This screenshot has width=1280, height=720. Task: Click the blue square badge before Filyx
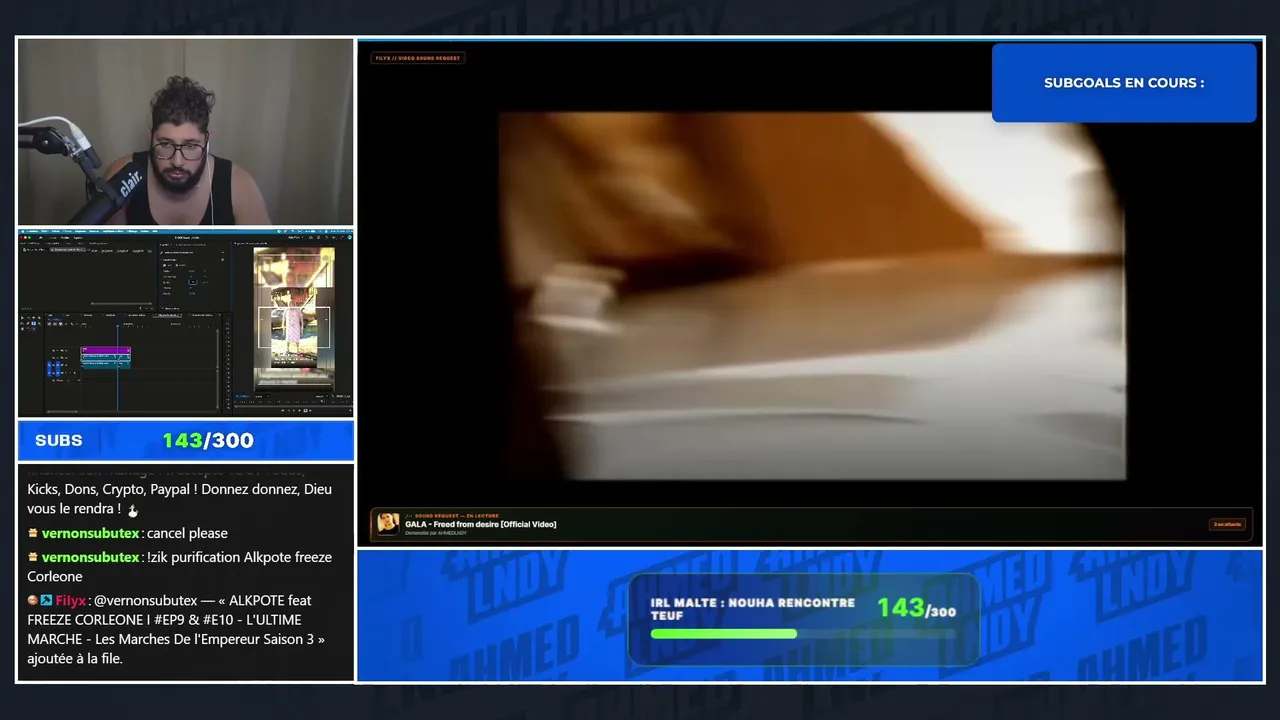(x=46, y=601)
